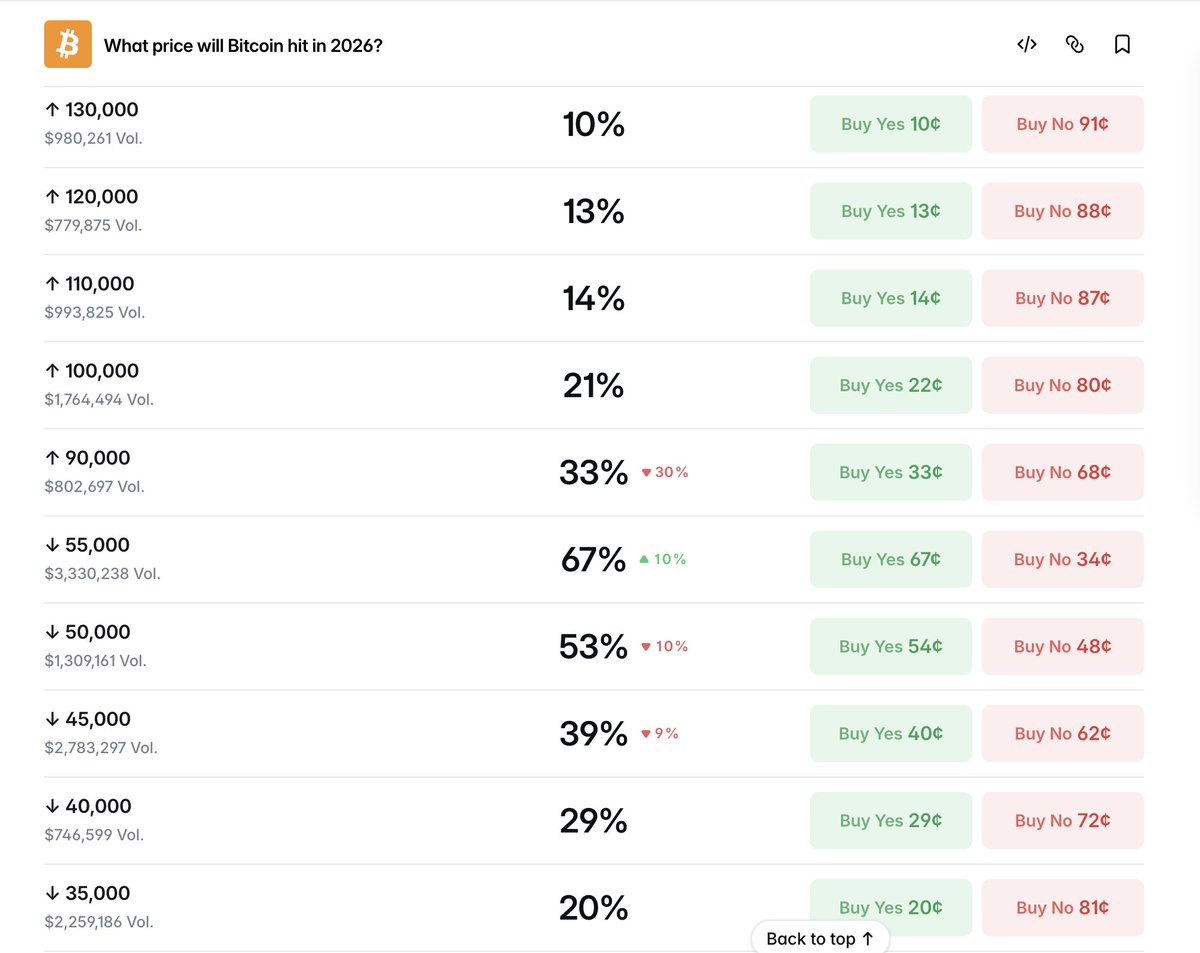The height and width of the screenshot is (953, 1200).
Task: Buy Yes 67¢ on 55,000 outcome
Action: [x=891, y=559]
